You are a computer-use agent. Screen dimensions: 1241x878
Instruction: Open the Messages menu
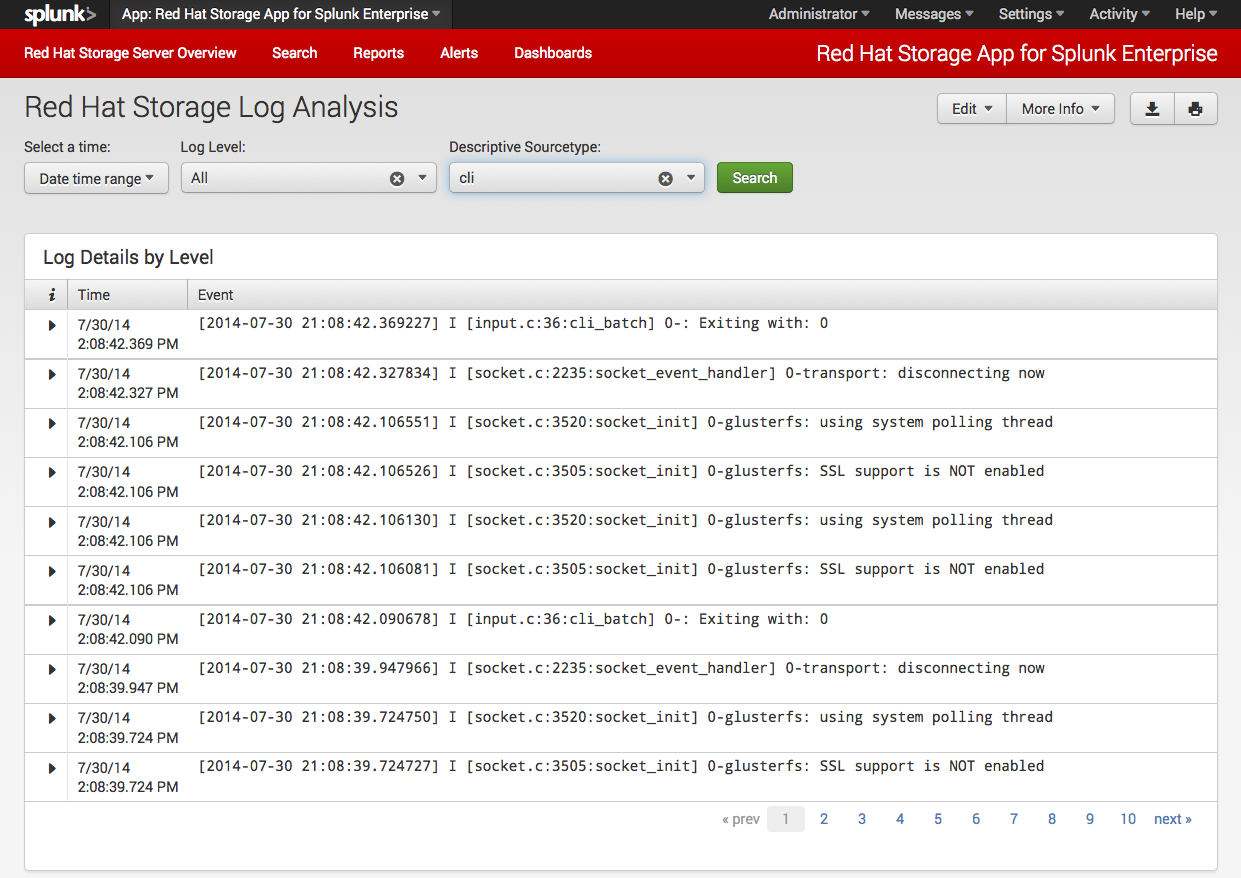[934, 14]
